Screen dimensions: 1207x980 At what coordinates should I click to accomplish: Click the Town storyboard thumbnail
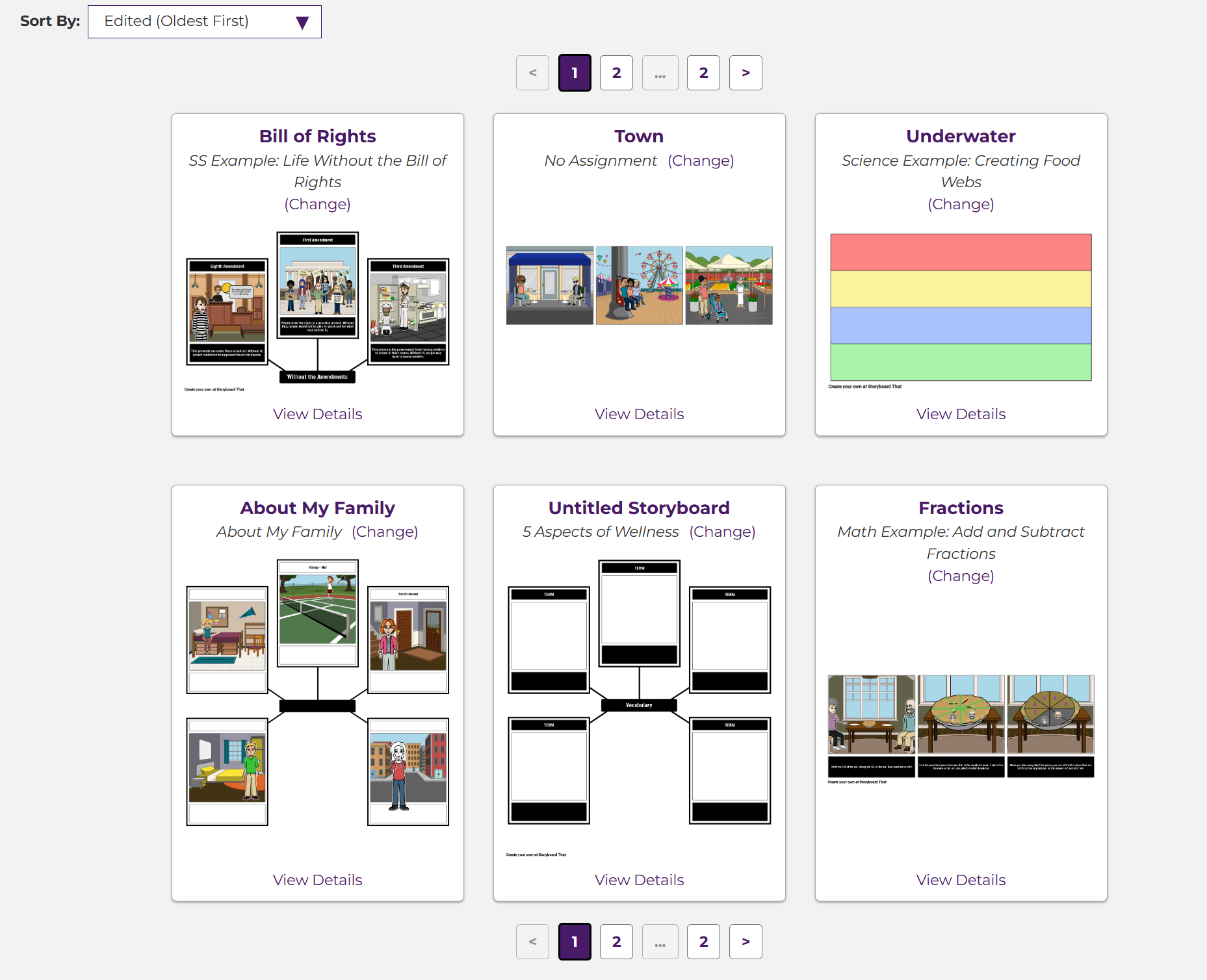click(639, 285)
